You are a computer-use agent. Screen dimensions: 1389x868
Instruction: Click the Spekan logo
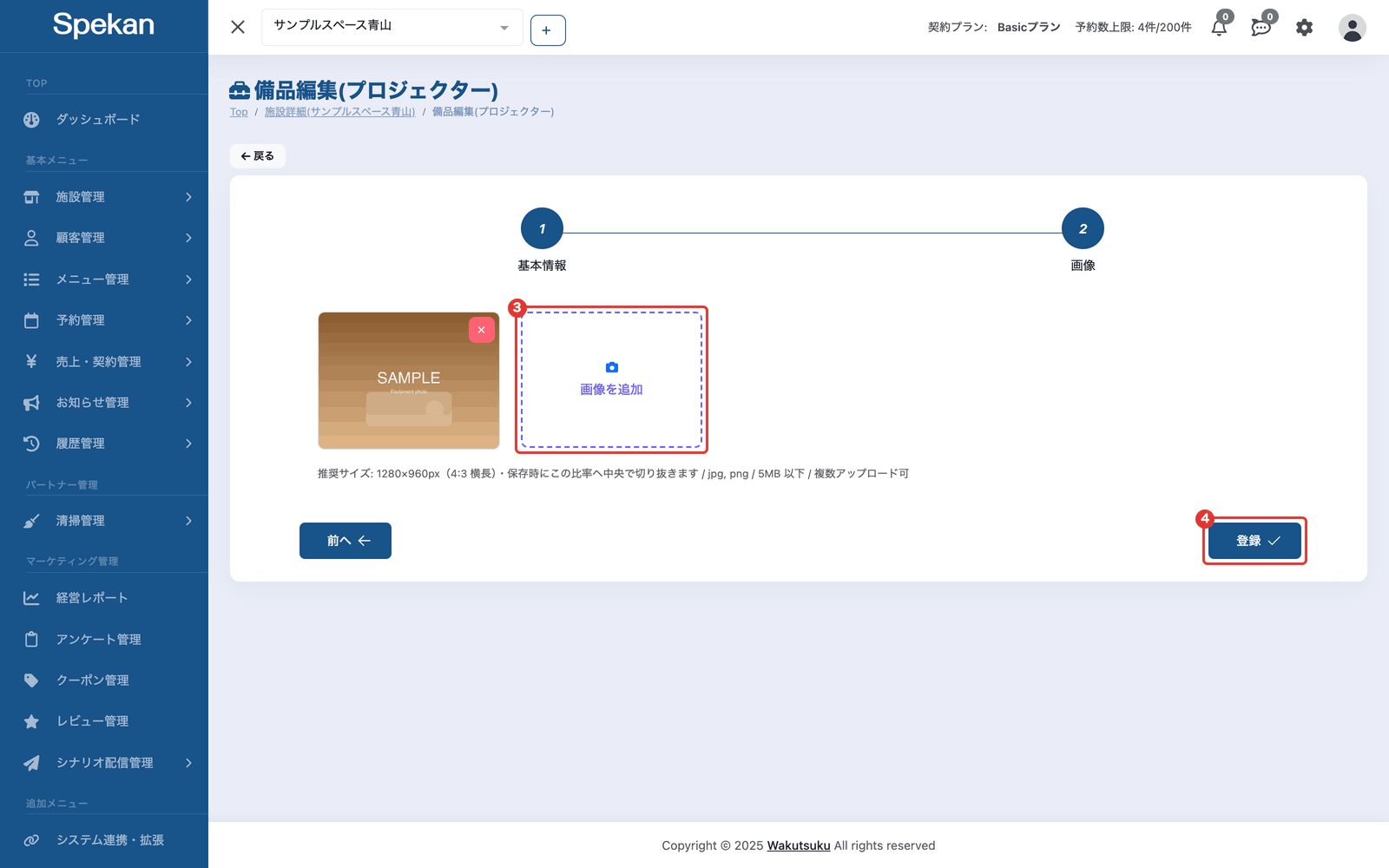tap(103, 24)
